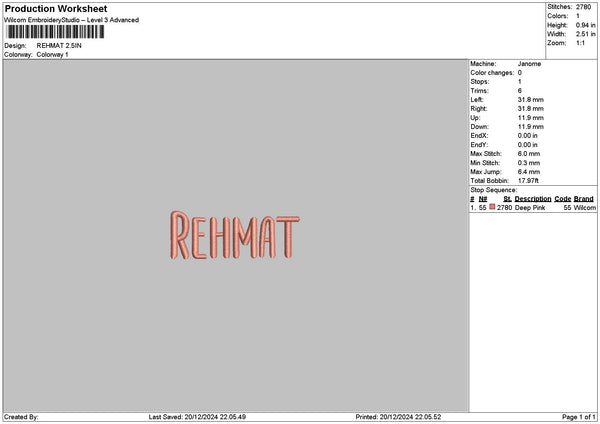Click the Max Jump value 6.4 mm
Viewport: 600px width, 424px height.
[529, 172]
